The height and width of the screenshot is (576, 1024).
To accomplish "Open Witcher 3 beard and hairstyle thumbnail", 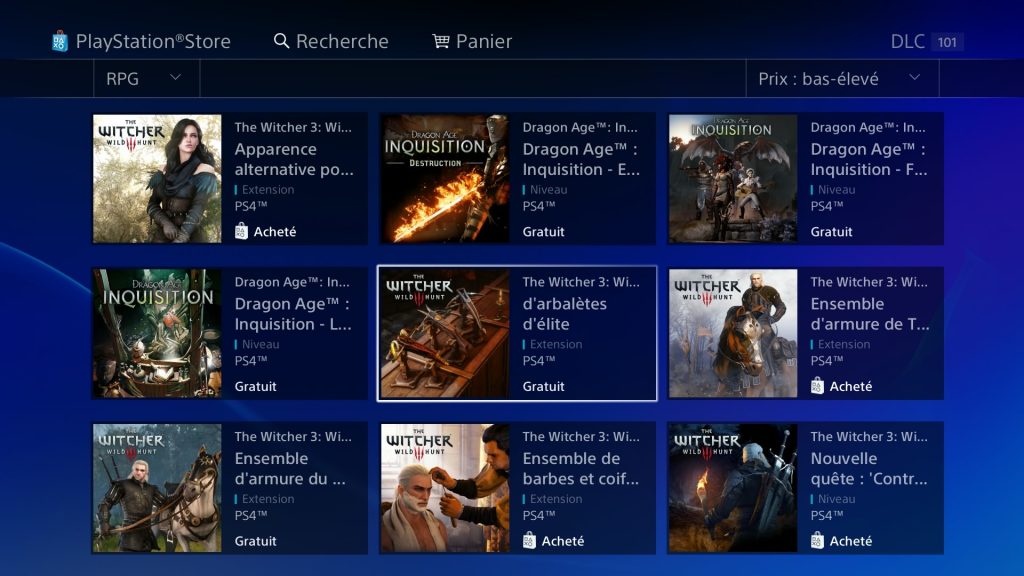I will [x=445, y=488].
